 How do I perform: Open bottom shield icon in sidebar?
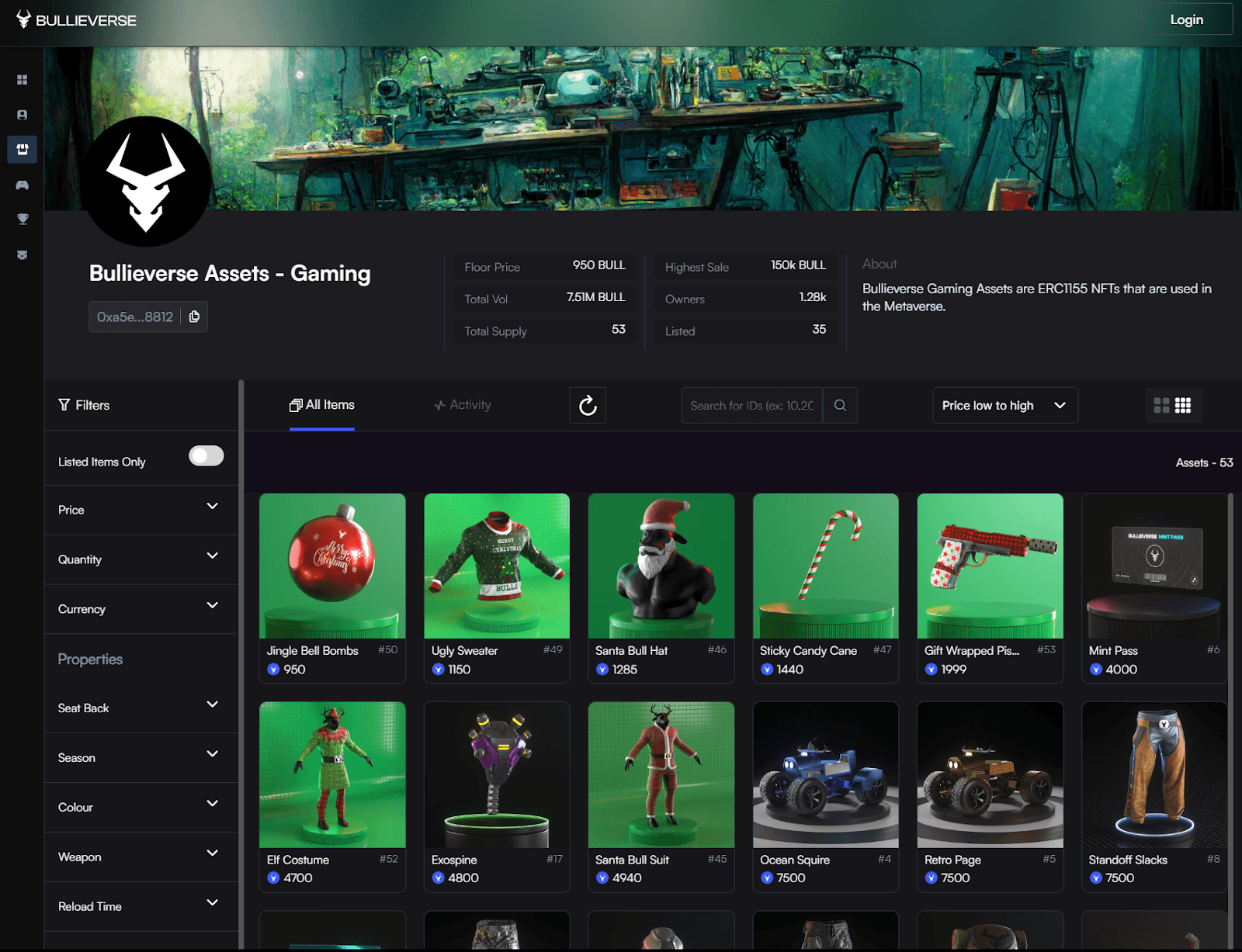point(23,254)
